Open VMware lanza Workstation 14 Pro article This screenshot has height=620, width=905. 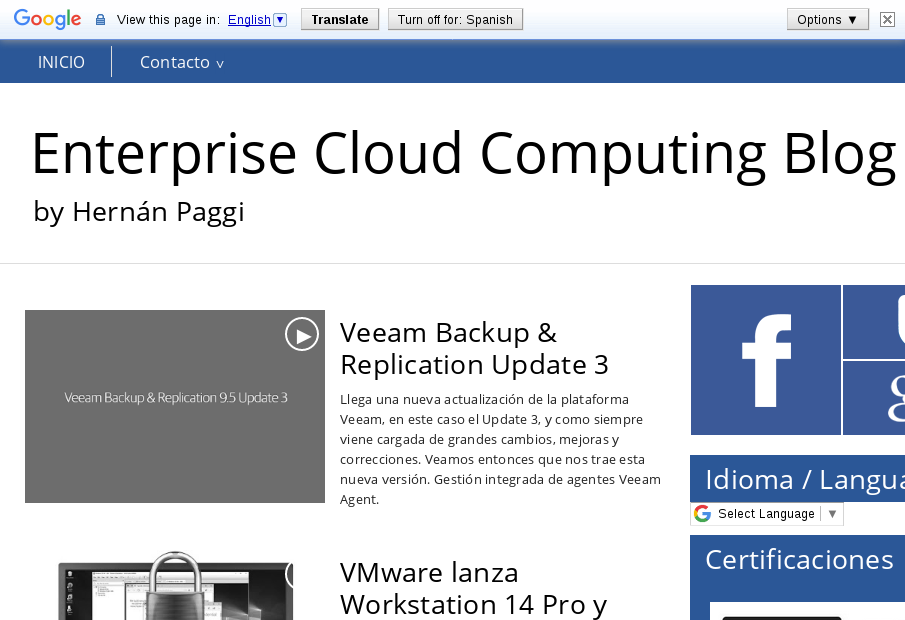click(x=473, y=589)
